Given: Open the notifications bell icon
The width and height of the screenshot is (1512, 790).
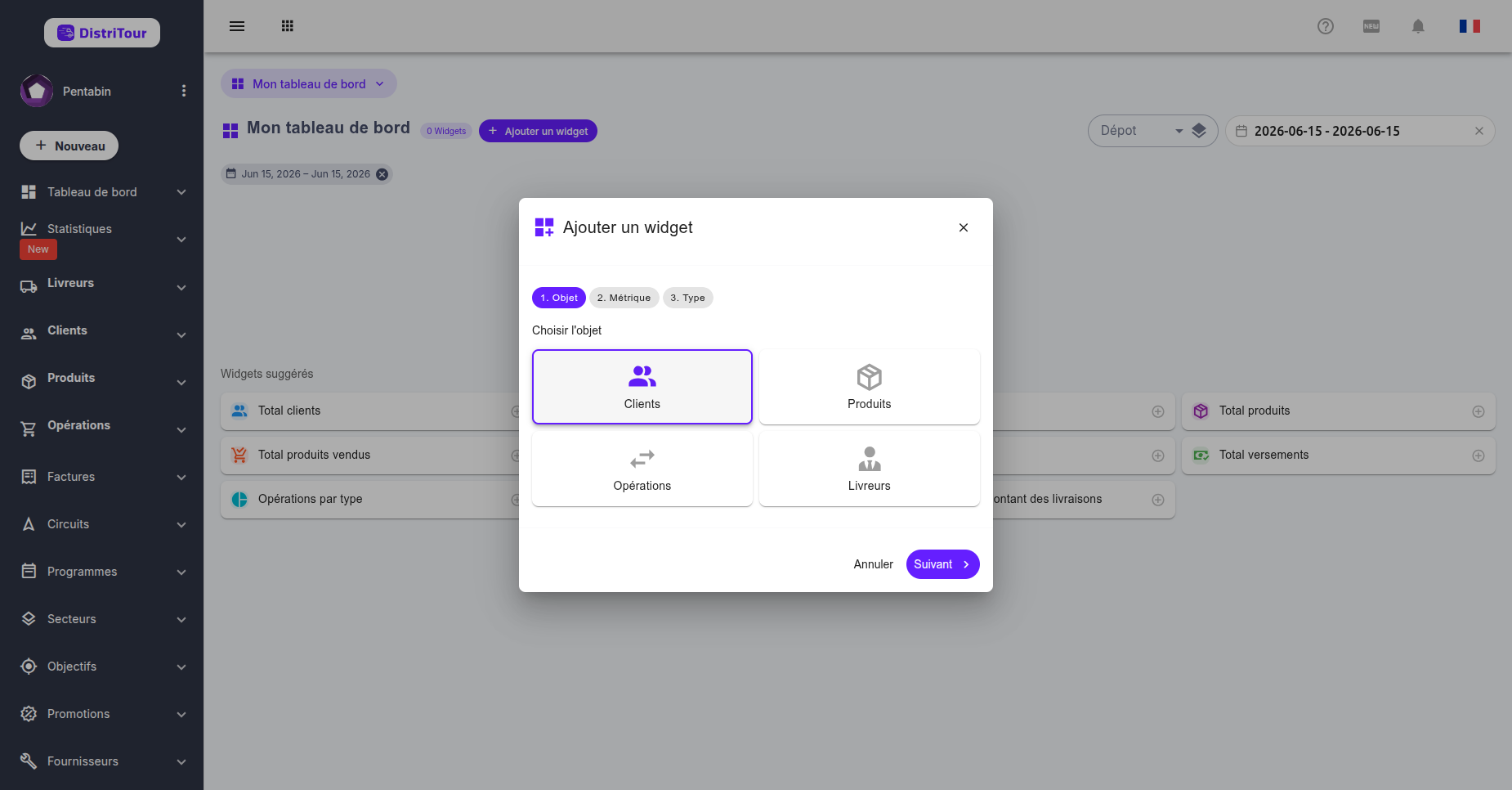Looking at the screenshot, I should coord(1418,26).
